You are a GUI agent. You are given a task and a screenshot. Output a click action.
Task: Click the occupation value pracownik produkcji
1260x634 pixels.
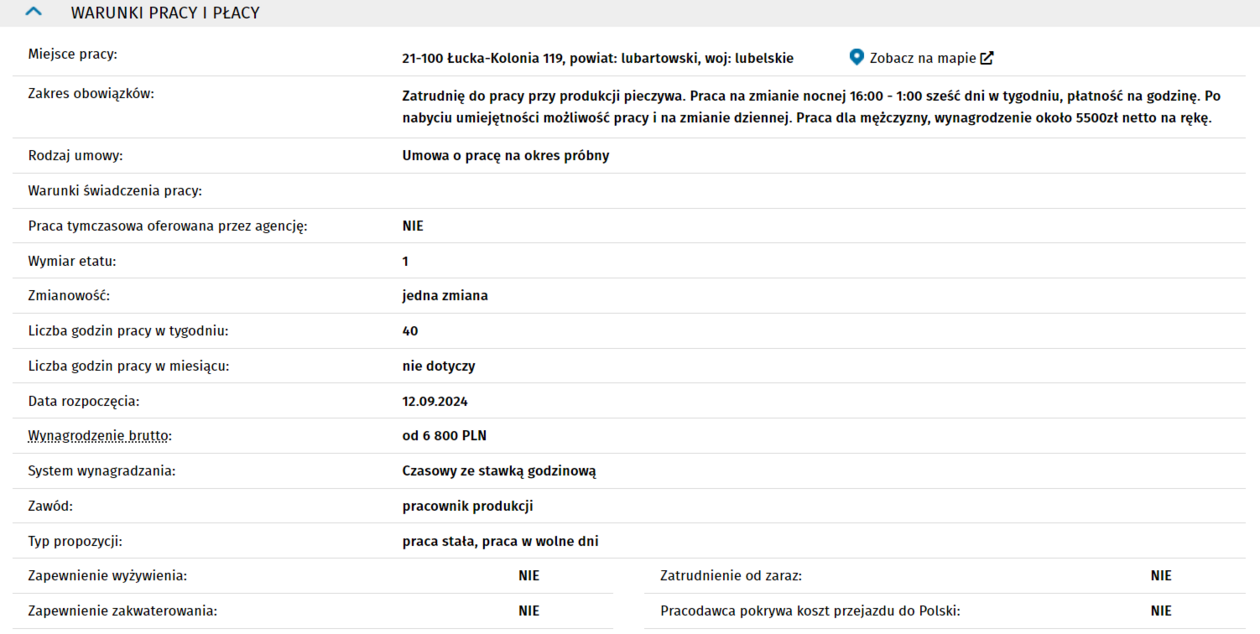[x=467, y=506]
